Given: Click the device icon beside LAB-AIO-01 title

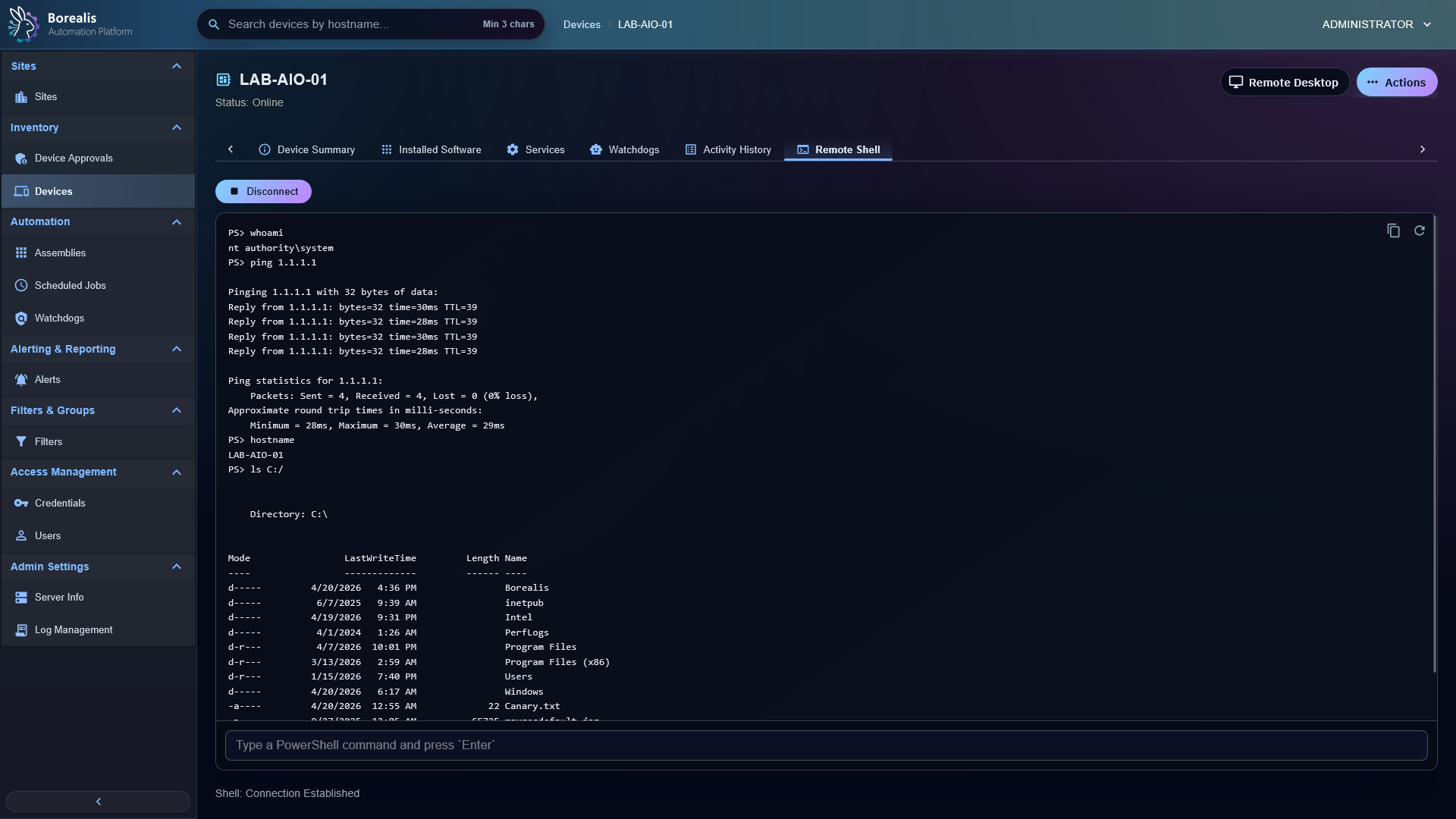Looking at the screenshot, I should [x=224, y=80].
